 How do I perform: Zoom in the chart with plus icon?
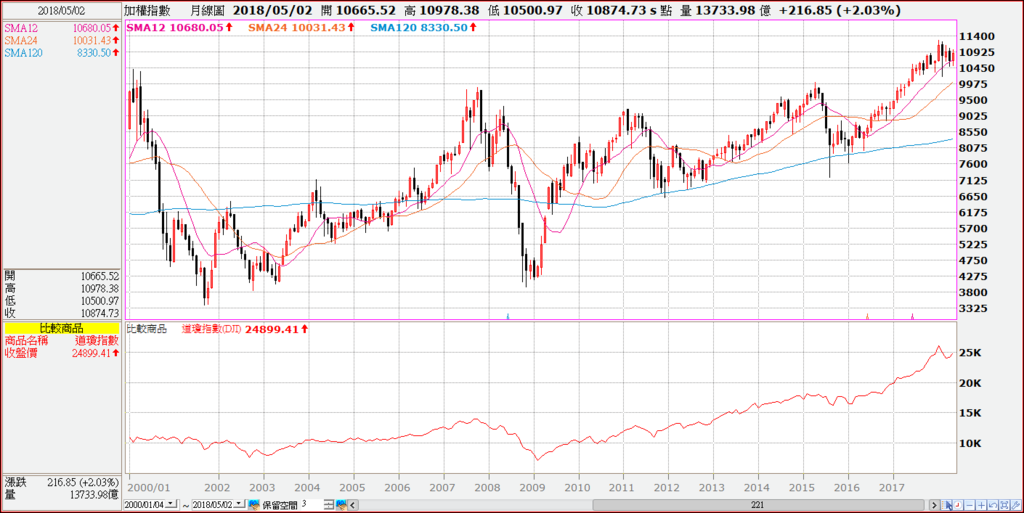(981, 505)
